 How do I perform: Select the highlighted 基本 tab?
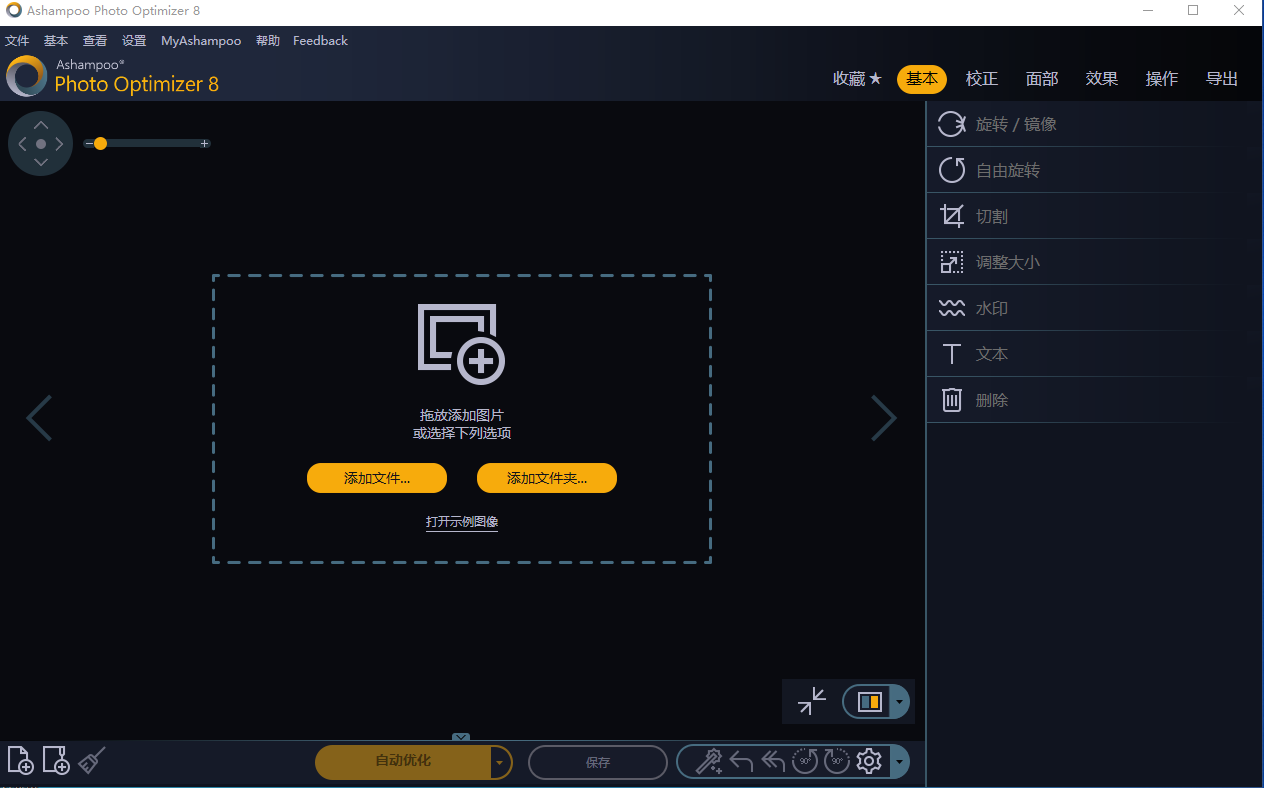click(x=922, y=79)
